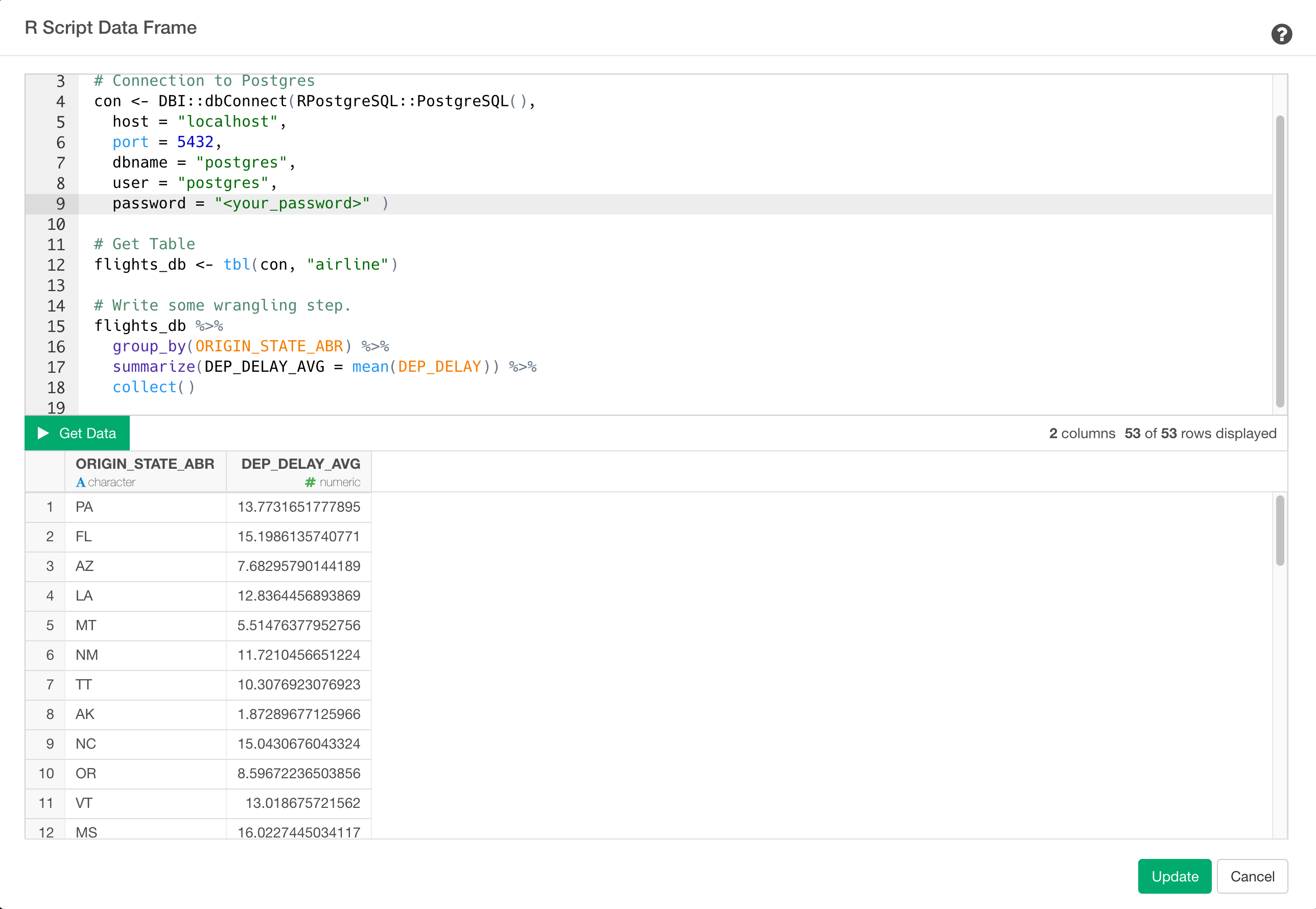Click the value 13.7731651777895
This screenshot has width=1316, height=909.
(x=299, y=508)
